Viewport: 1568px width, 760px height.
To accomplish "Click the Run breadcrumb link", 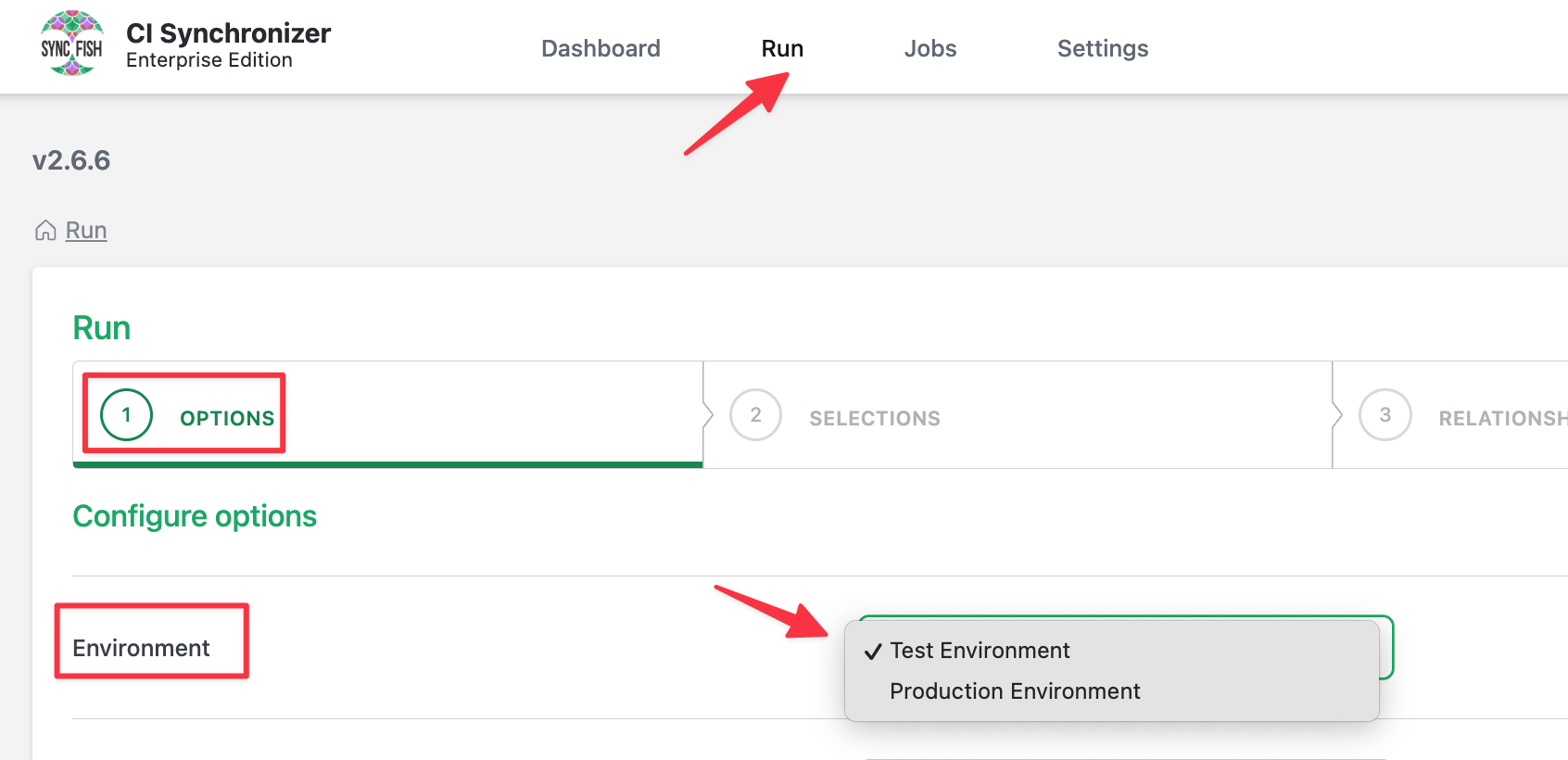I will click(x=86, y=230).
